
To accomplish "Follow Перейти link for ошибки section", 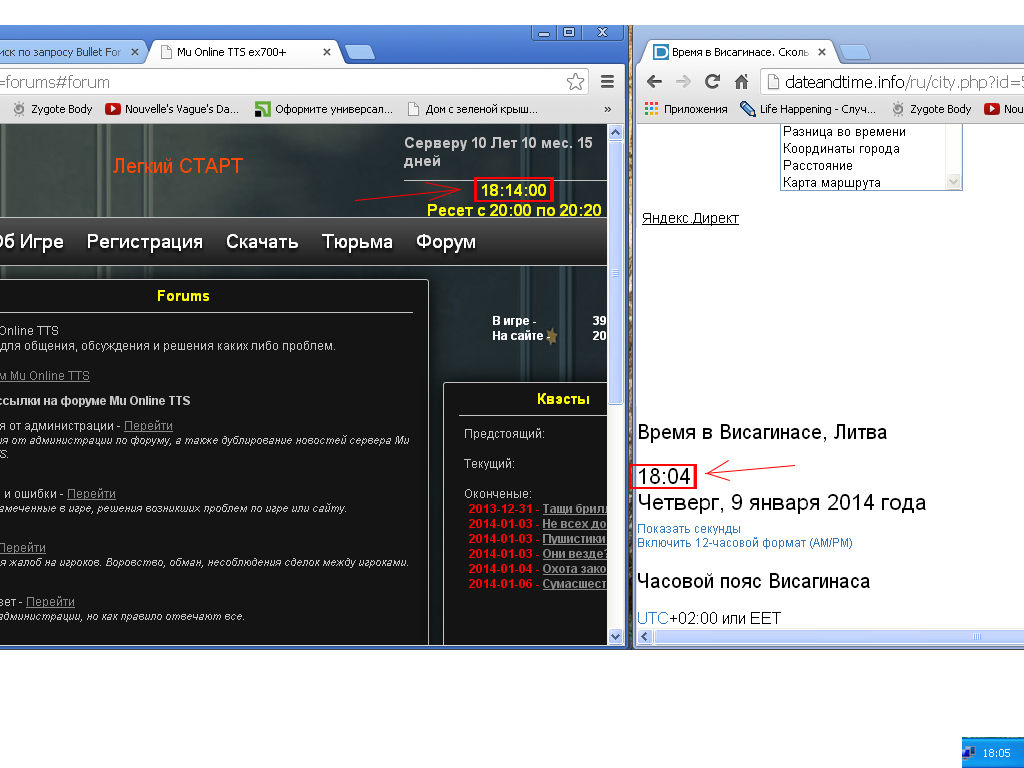I will tap(91, 494).
